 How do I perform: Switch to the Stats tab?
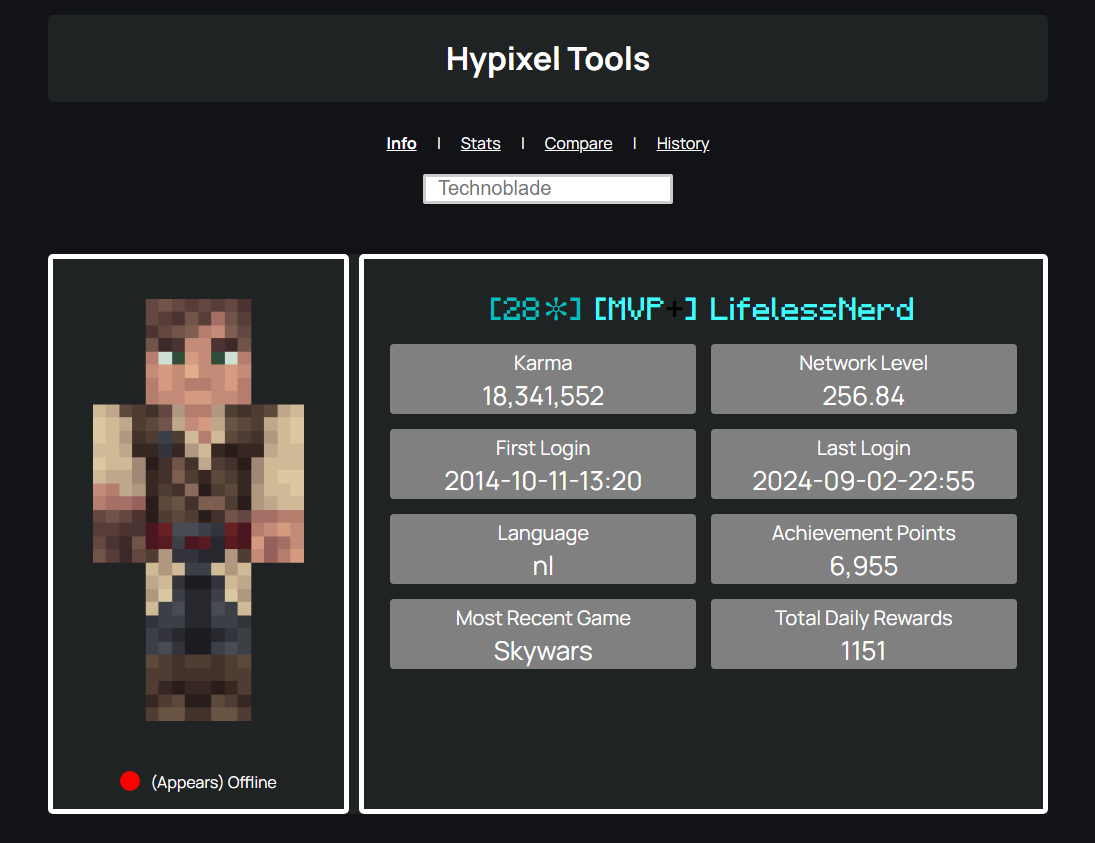[480, 144]
